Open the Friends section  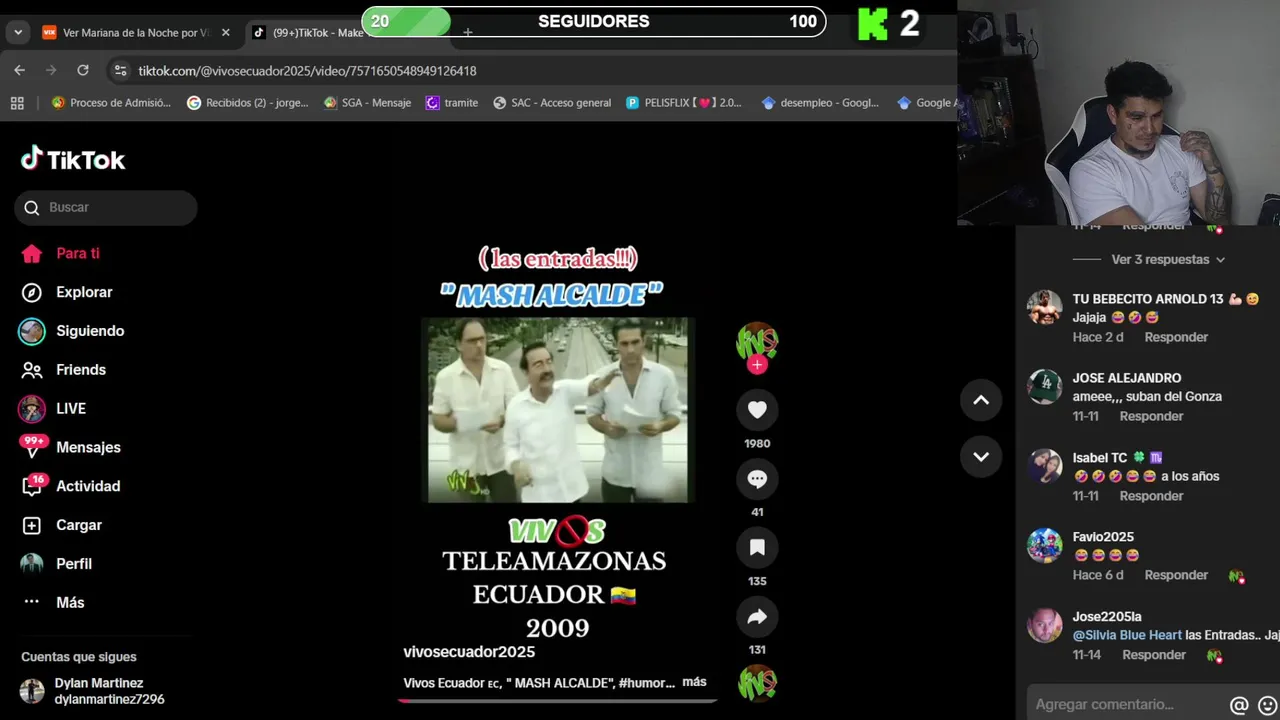(63, 370)
